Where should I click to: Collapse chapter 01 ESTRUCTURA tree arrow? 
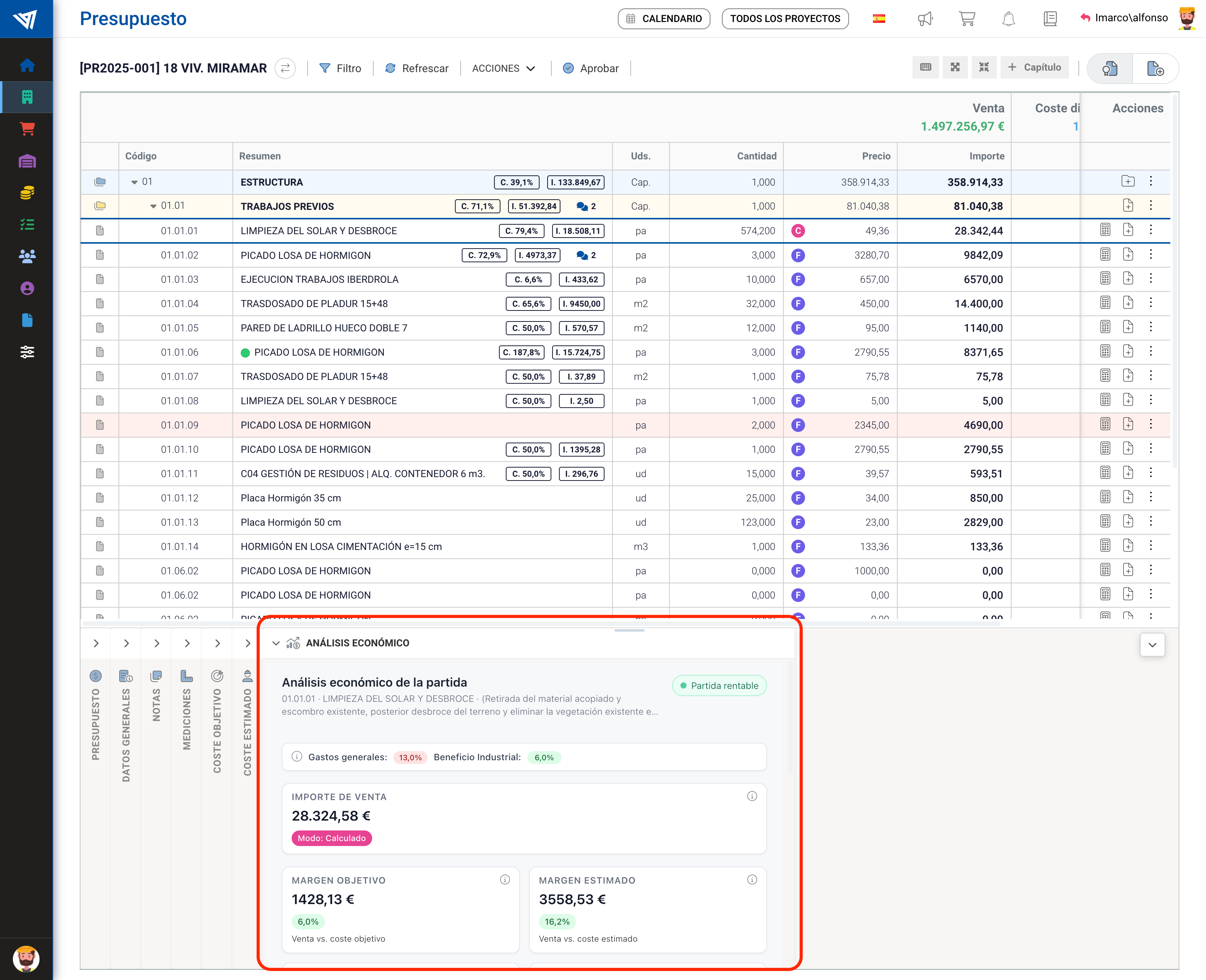point(134,182)
